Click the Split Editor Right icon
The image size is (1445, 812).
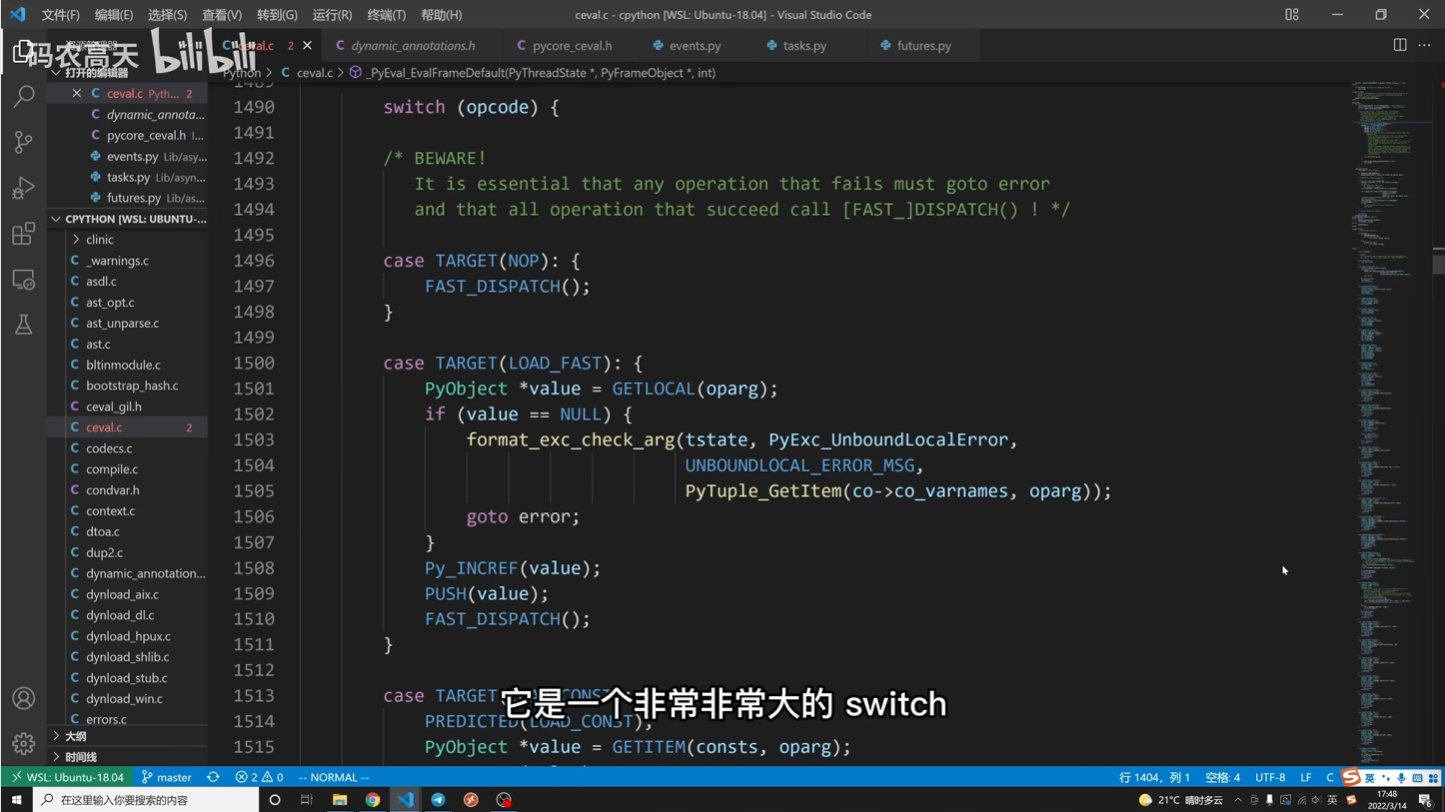tap(1400, 45)
